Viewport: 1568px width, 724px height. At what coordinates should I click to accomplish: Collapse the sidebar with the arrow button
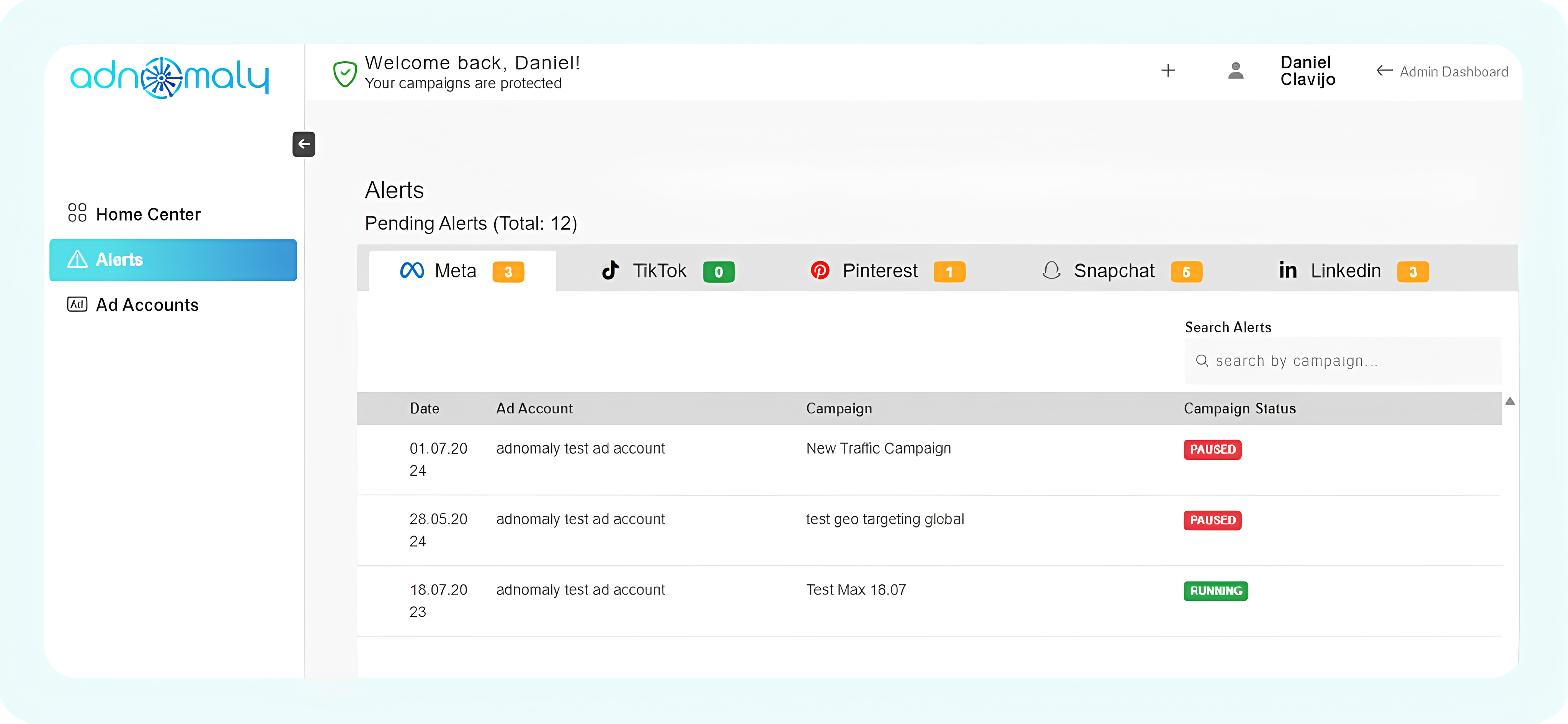coord(303,144)
